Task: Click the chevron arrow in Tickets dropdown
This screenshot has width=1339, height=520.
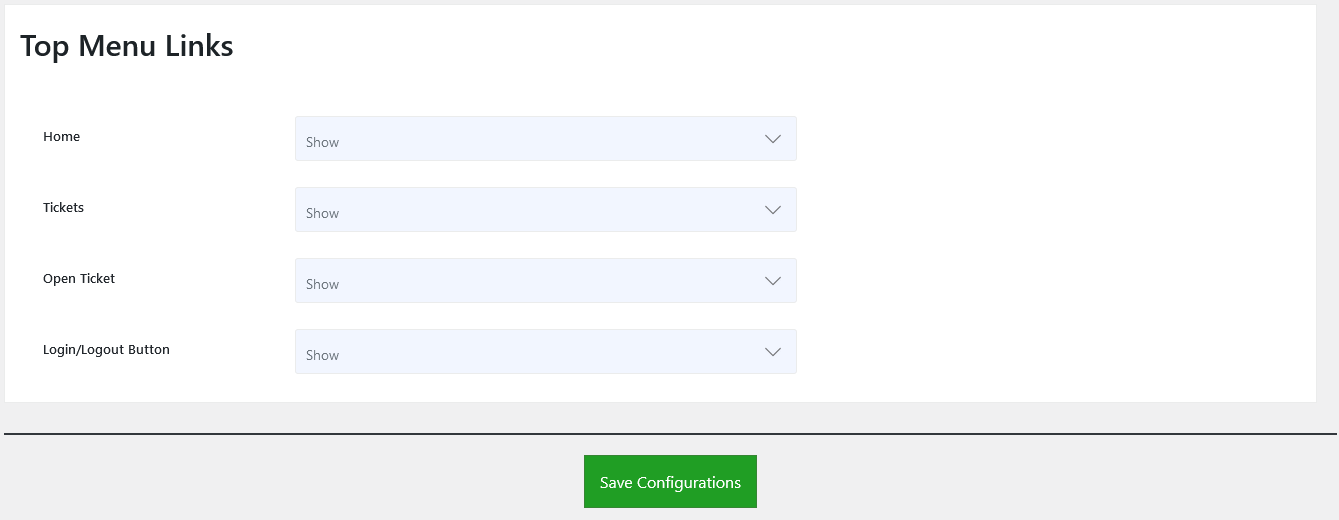Action: [x=772, y=210]
